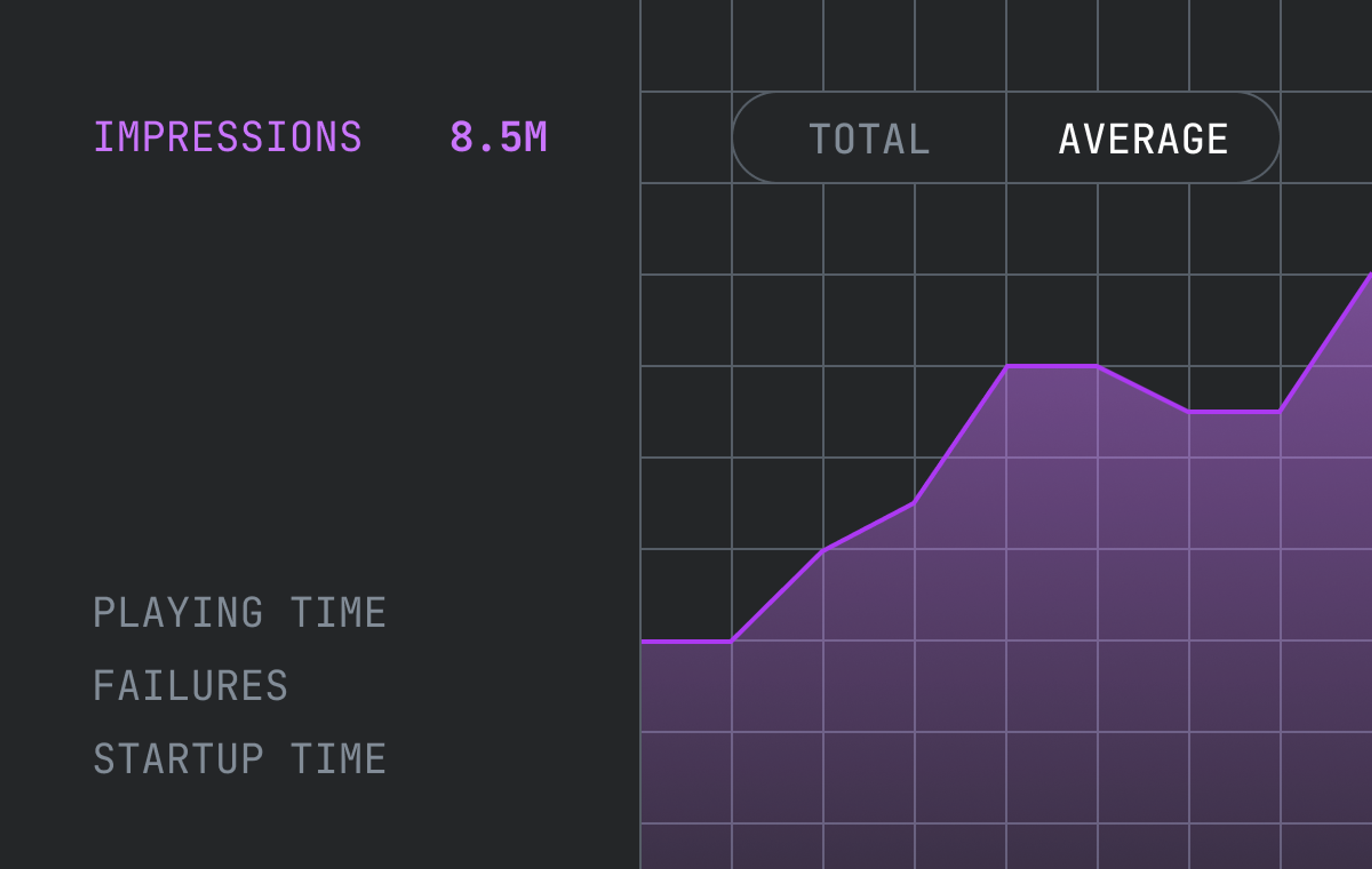Switch chart view to Total
This screenshot has width=1372, height=869.
click(x=869, y=139)
